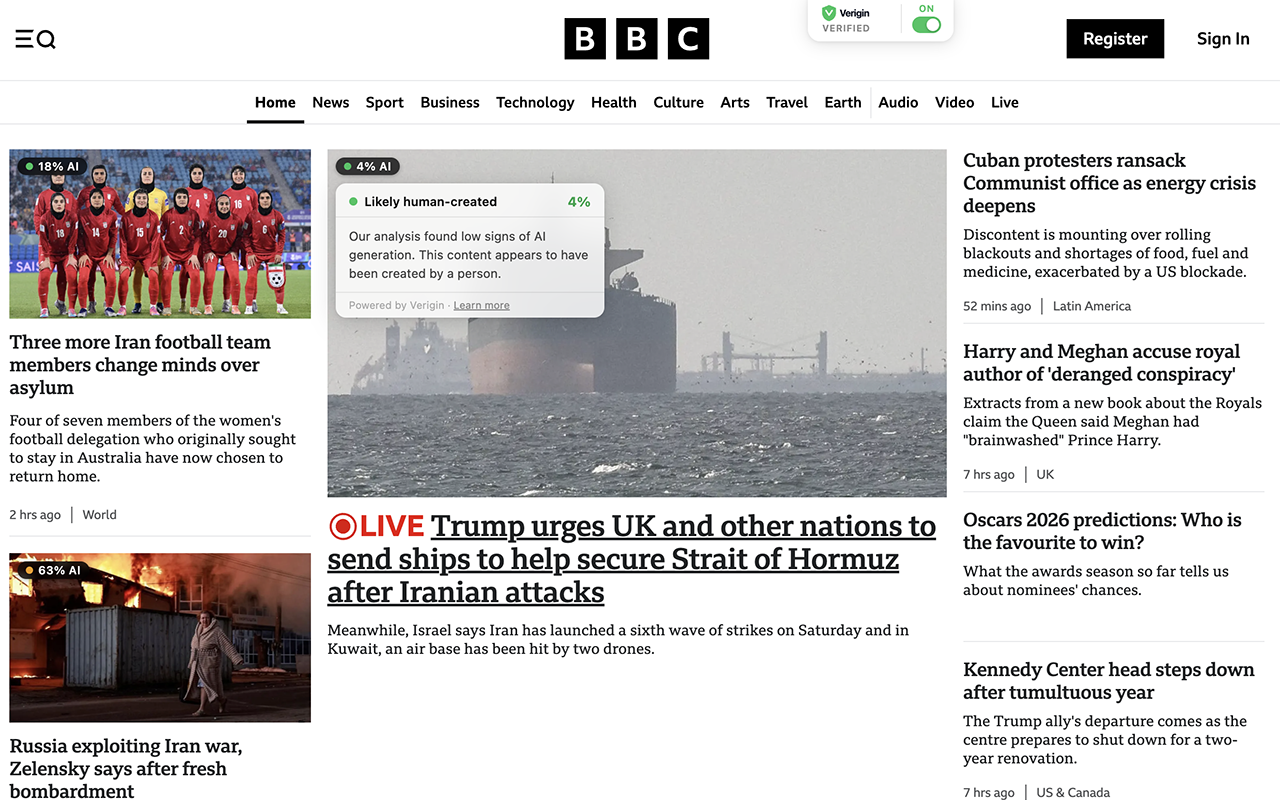Open the Live section
This screenshot has width=1280, height=800.
coord(1005,102)
